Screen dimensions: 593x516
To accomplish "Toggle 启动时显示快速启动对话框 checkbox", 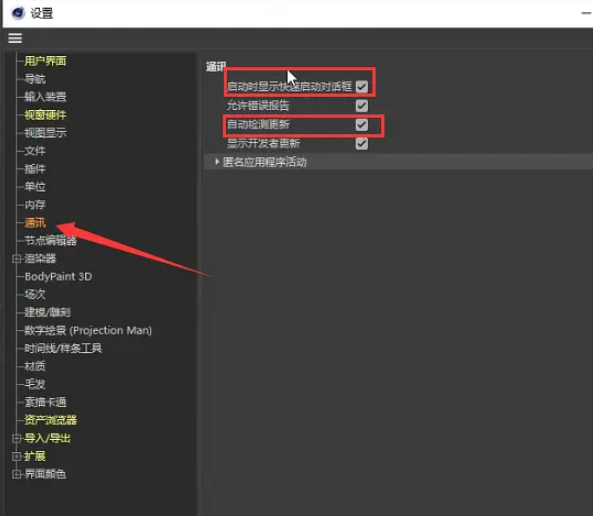I will (x=362, y=87).
